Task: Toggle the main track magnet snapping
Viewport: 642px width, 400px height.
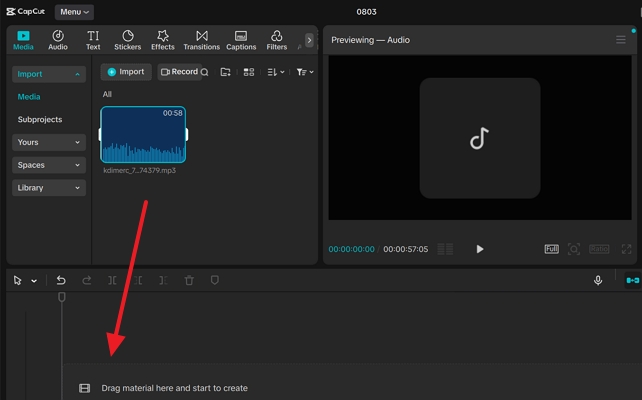Action: pos(633,280)
